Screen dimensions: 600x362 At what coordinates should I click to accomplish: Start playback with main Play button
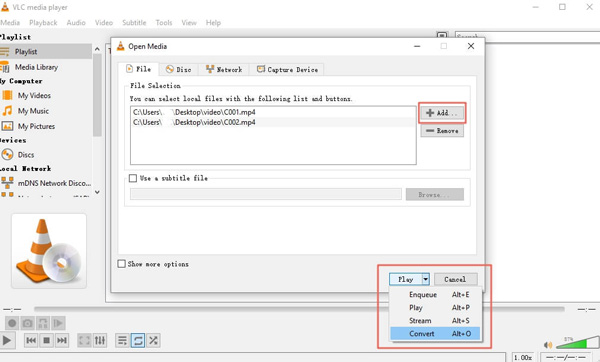click(7, 340)
